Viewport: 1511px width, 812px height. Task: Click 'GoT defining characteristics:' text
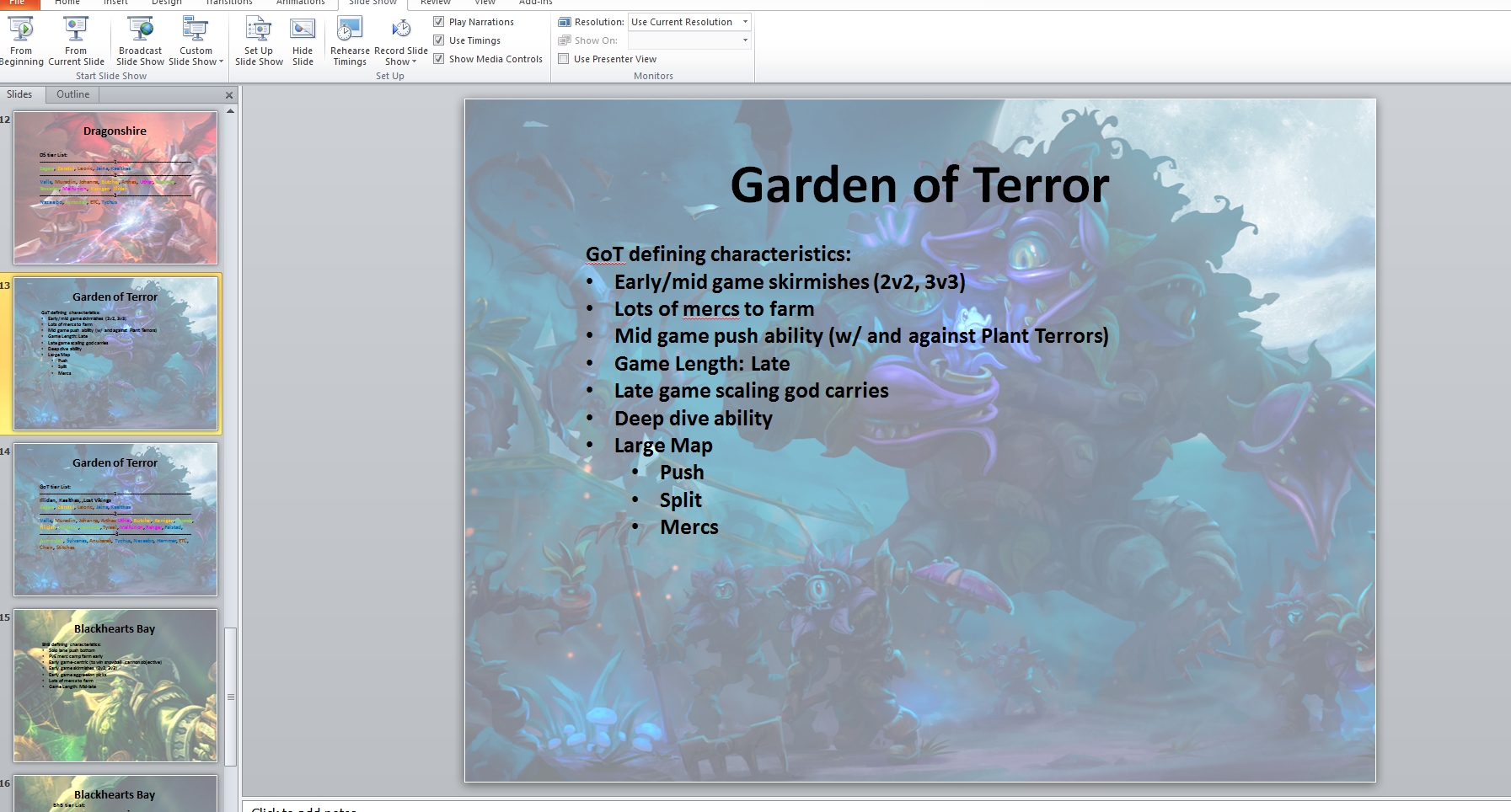point(718,254)
